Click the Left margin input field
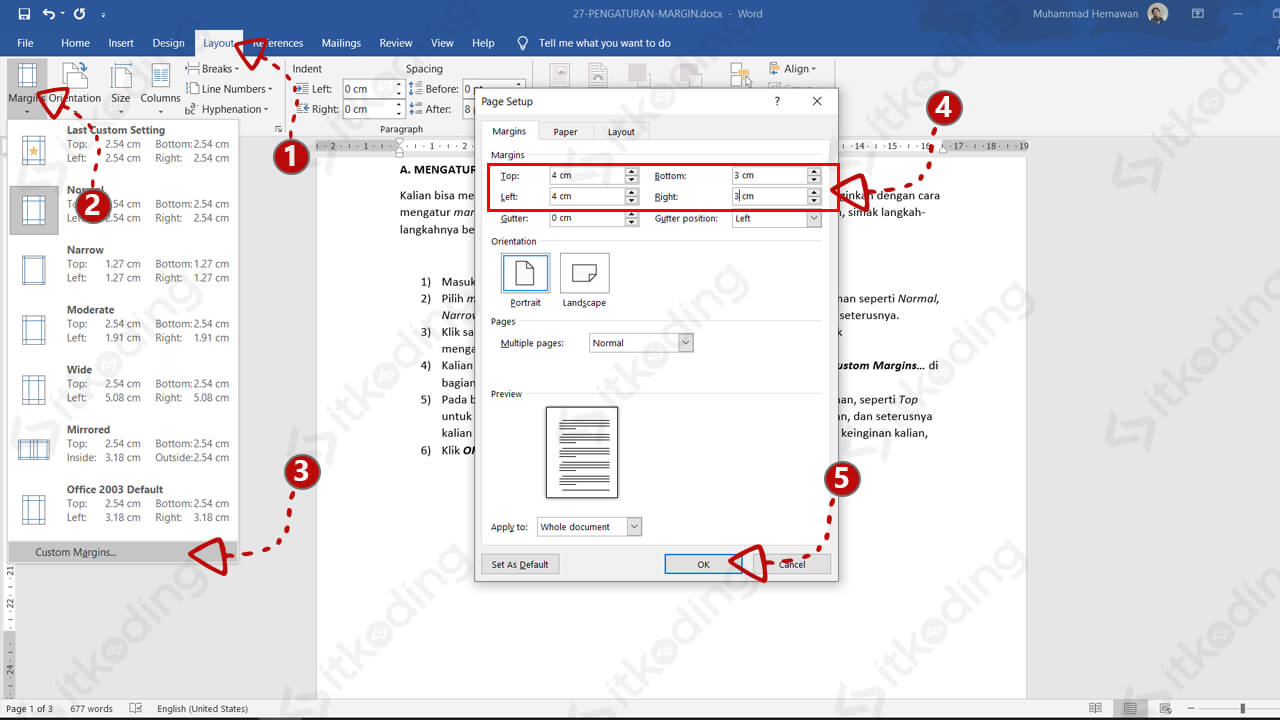The width and height of the screenshot is (1280, 720). [x=587, y=196]
